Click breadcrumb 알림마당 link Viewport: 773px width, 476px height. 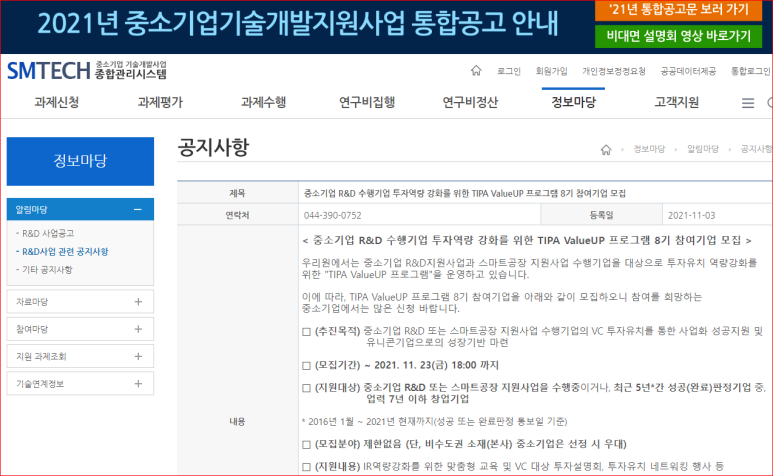coord(703,149)
